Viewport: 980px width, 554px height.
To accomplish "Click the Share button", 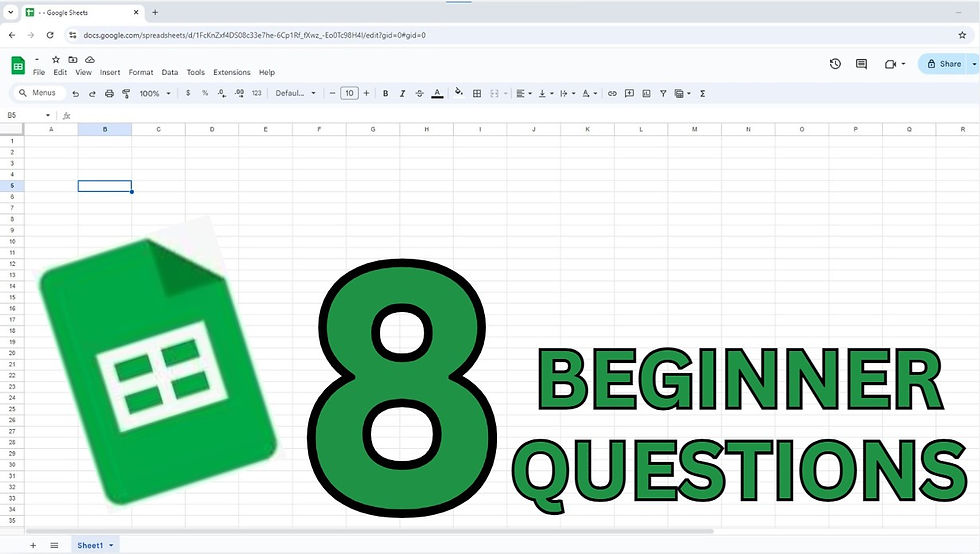I will pos(944,64).
